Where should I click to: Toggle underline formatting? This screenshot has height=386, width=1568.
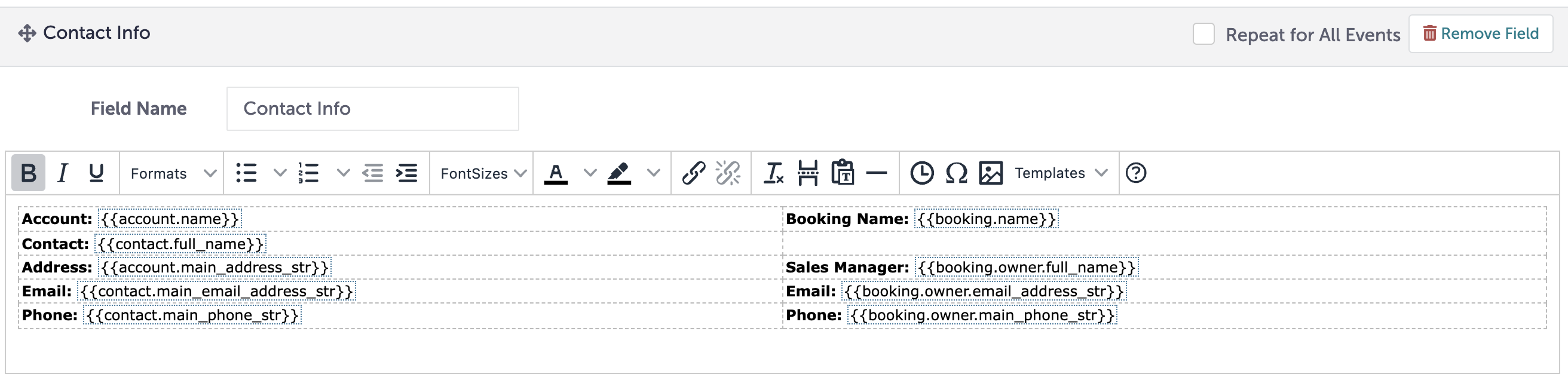tap(95, 173)
